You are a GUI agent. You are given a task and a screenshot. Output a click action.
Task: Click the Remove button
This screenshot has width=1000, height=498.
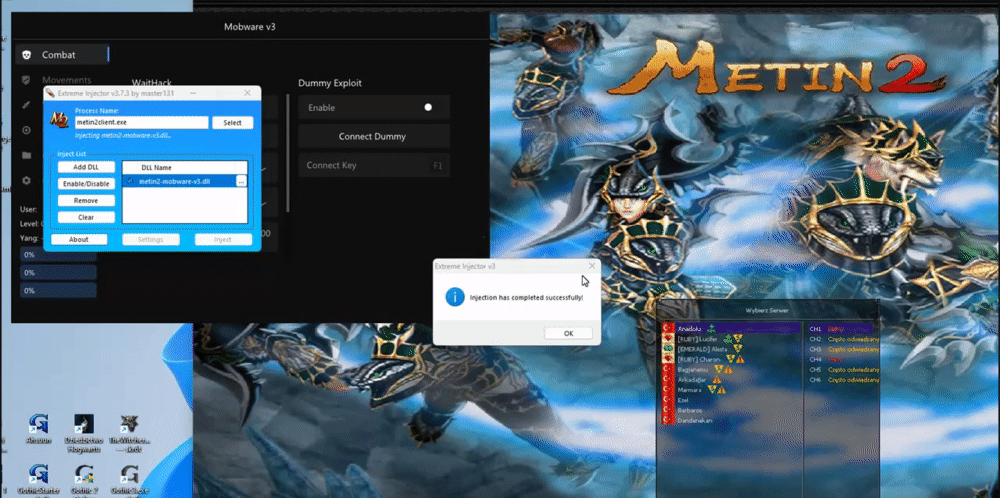(x=86, y=200)
